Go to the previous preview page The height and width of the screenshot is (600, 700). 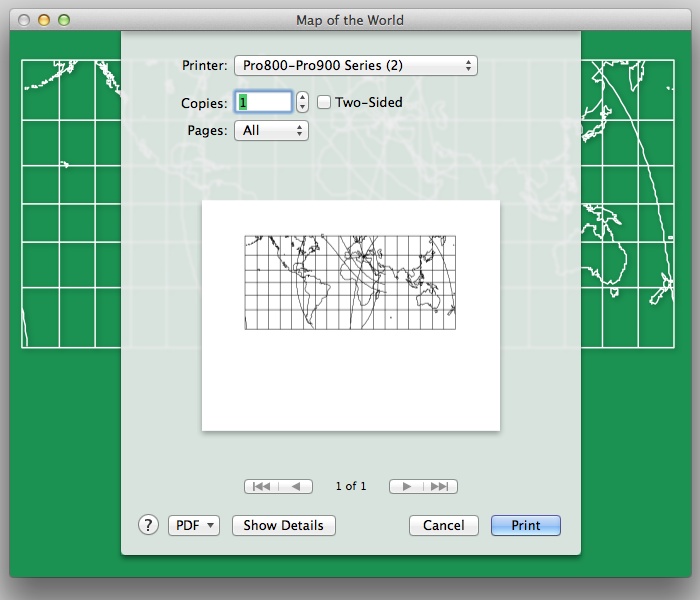pos(296,486)
